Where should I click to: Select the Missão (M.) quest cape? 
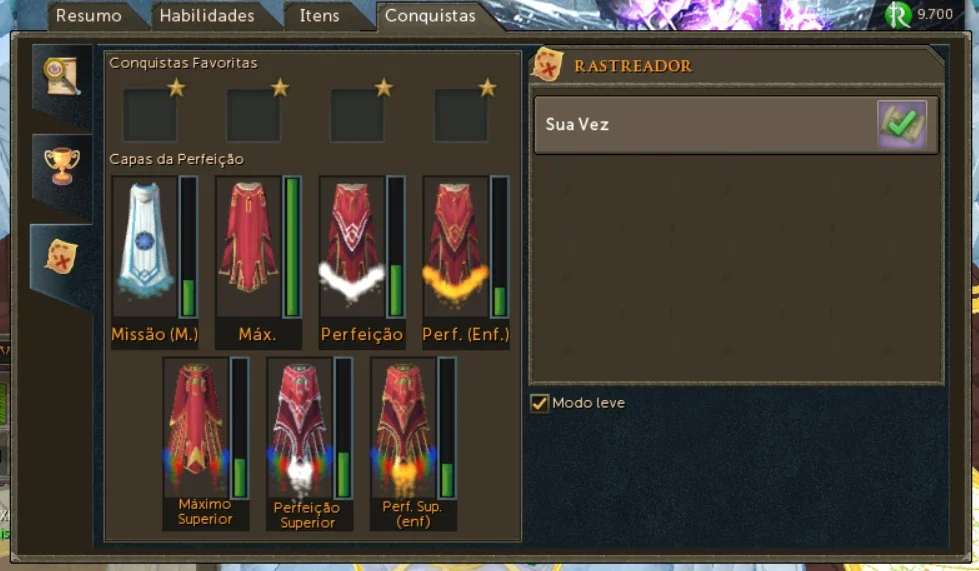tap(145, 246)
